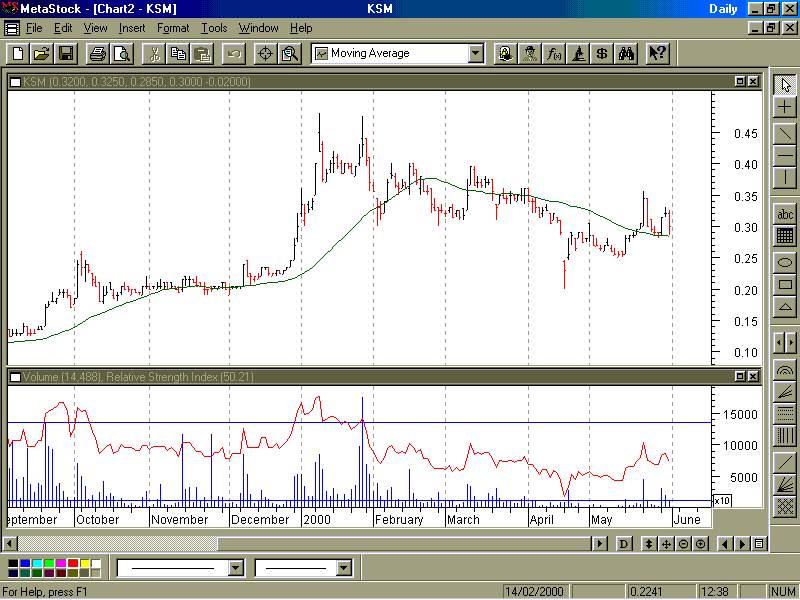Open the Insert menu
Viewport: 800px width, 600px height.
point(132,28)
